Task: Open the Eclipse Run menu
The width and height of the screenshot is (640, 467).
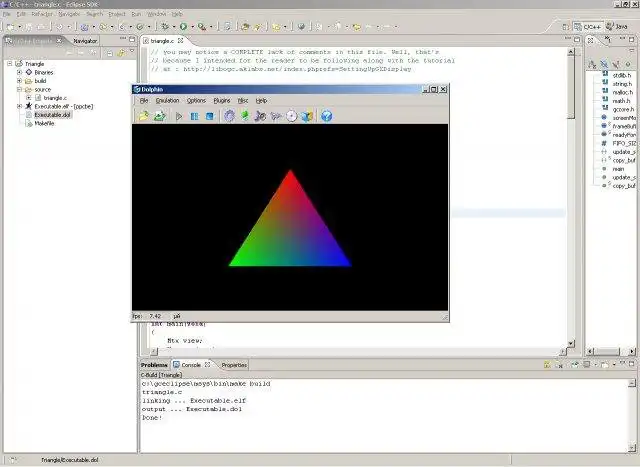Action: [136, 14]
